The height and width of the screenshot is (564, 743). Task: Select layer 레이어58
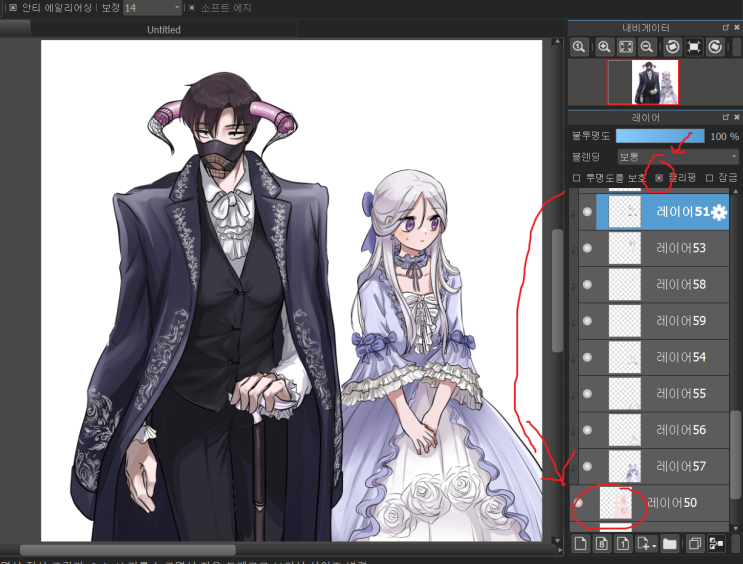point(653,284)
